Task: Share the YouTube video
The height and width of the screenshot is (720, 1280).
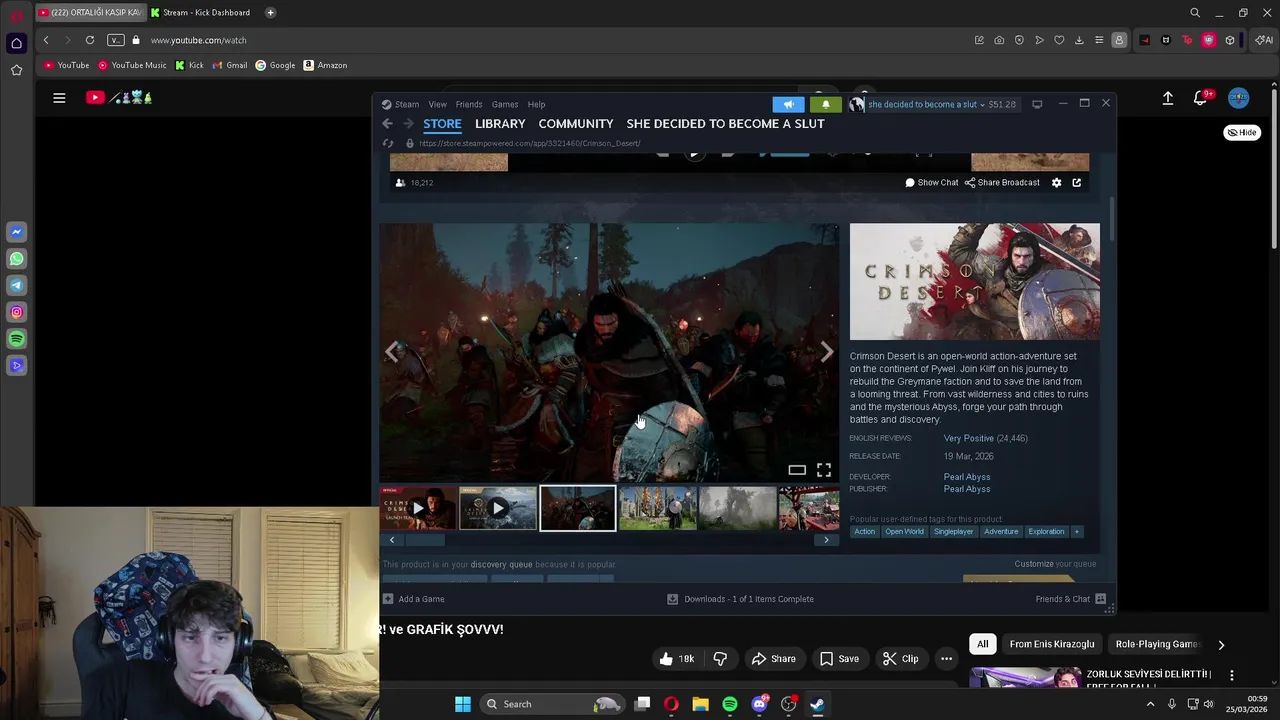Action: (x=773, y=659)
